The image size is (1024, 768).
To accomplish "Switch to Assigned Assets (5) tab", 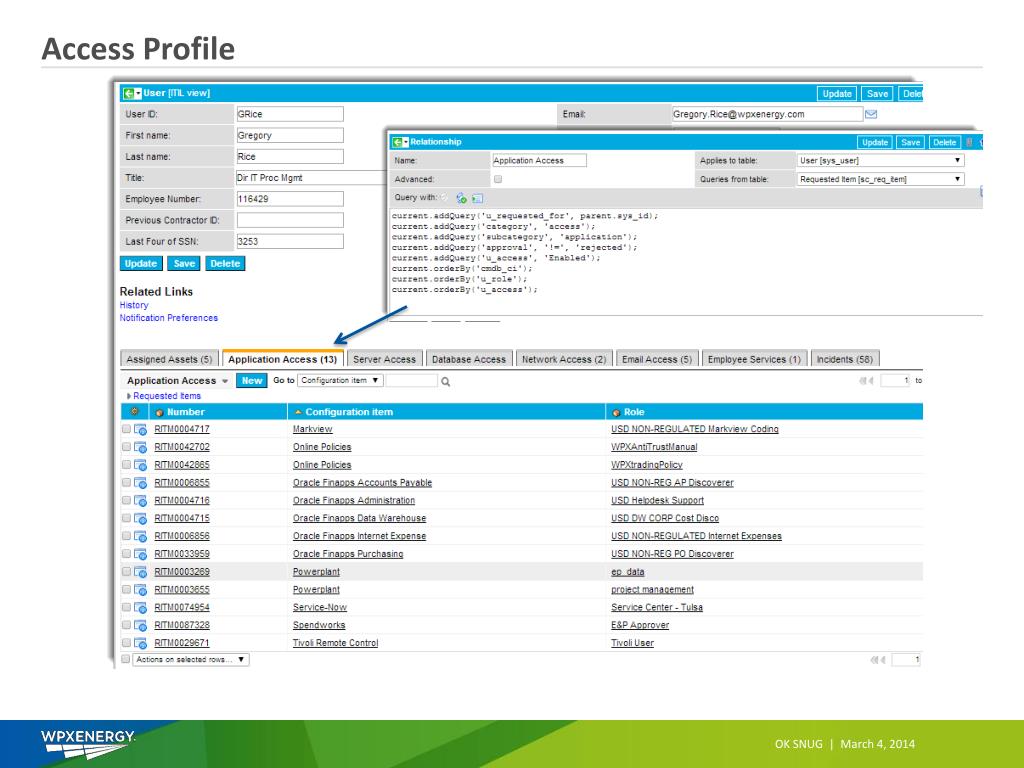I will pos(169,359).
